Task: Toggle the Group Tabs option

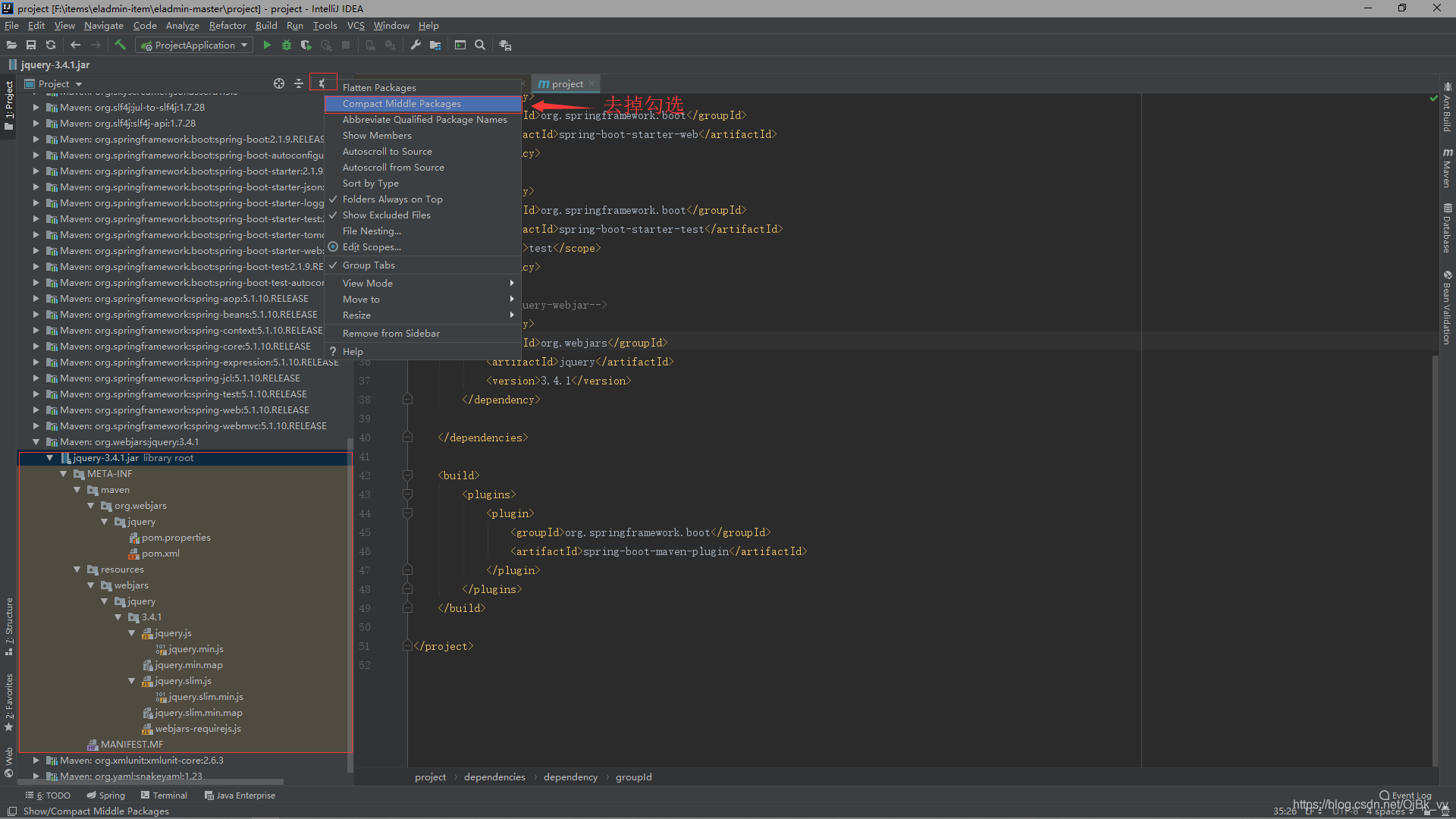Action: pyautogui.click(x=369, y=265)
